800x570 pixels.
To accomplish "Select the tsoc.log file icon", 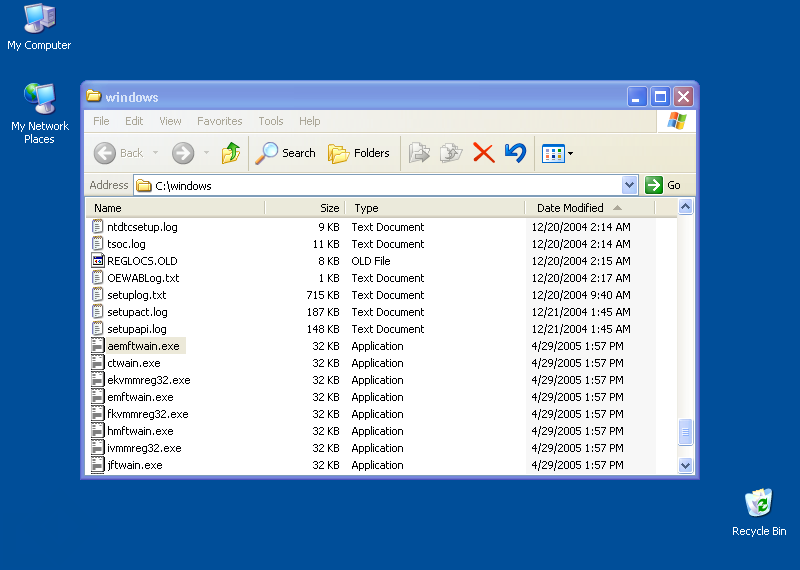I will coord(97,243).
